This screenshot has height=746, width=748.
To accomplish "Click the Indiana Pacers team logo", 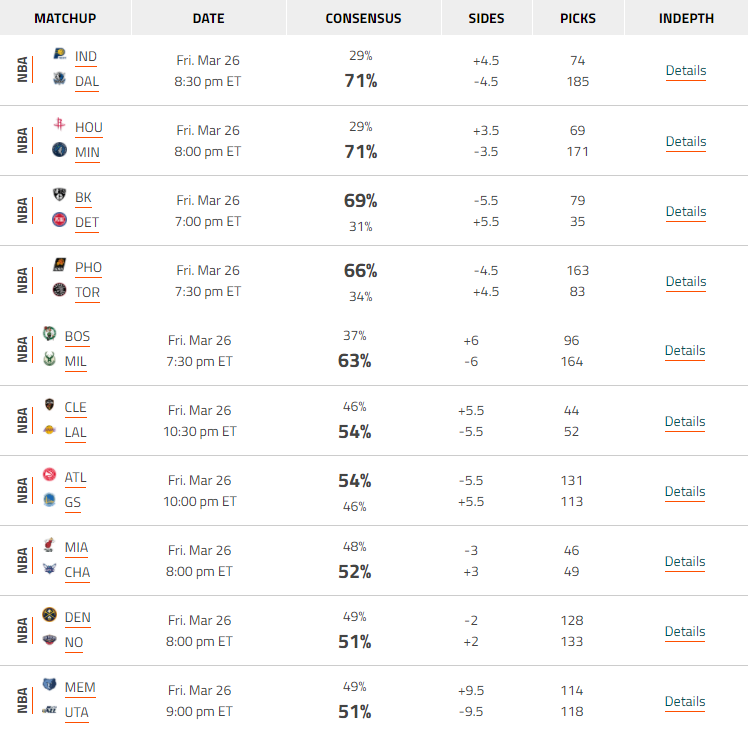I will point(60,54).
